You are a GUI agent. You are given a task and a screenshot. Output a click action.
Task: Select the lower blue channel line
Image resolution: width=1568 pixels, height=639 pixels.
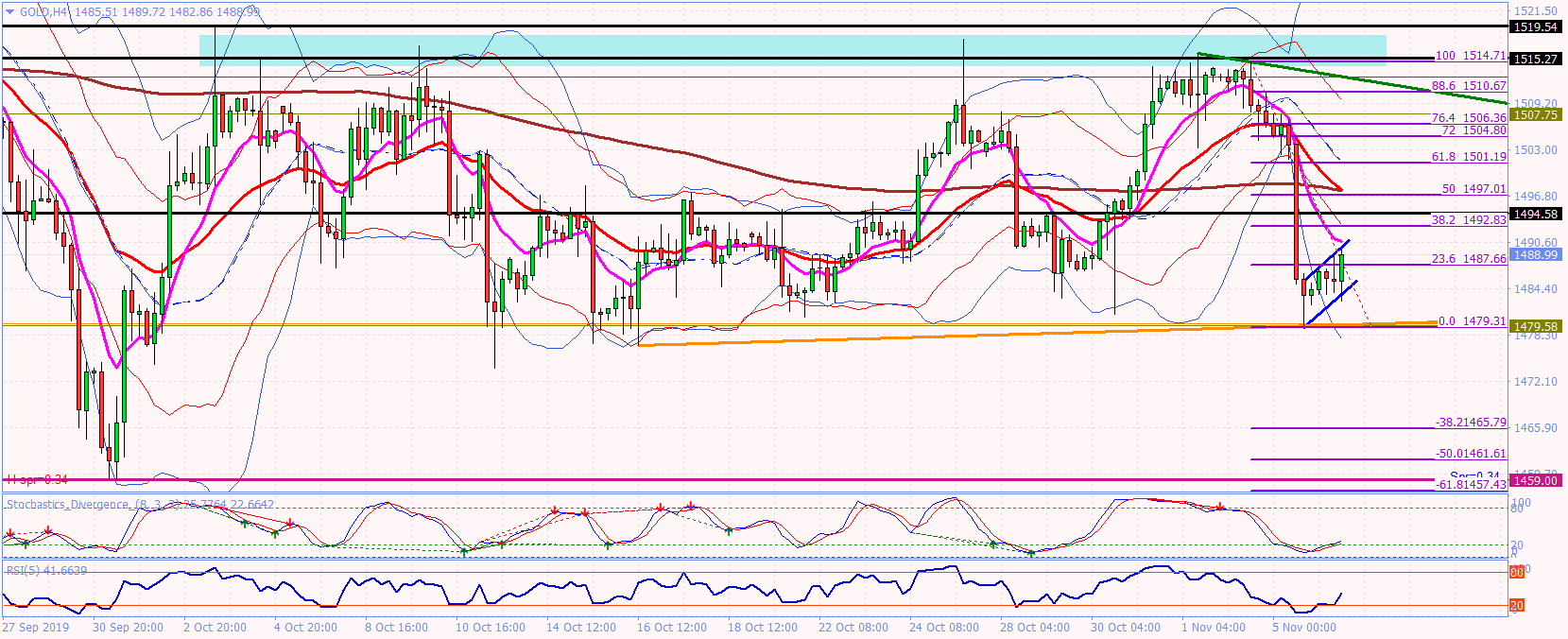pos(1332,303)
